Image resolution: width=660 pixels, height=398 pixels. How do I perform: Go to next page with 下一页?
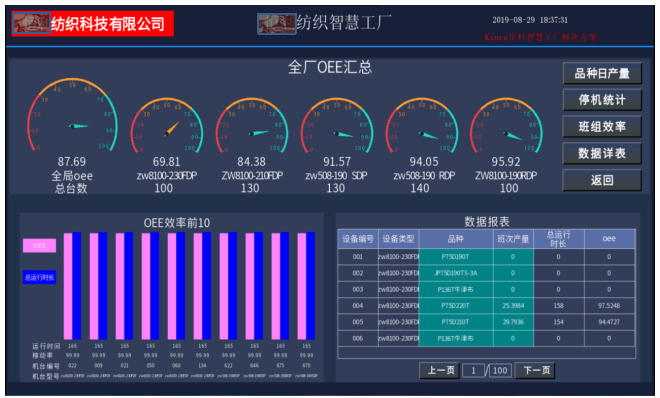coord(535,370)
